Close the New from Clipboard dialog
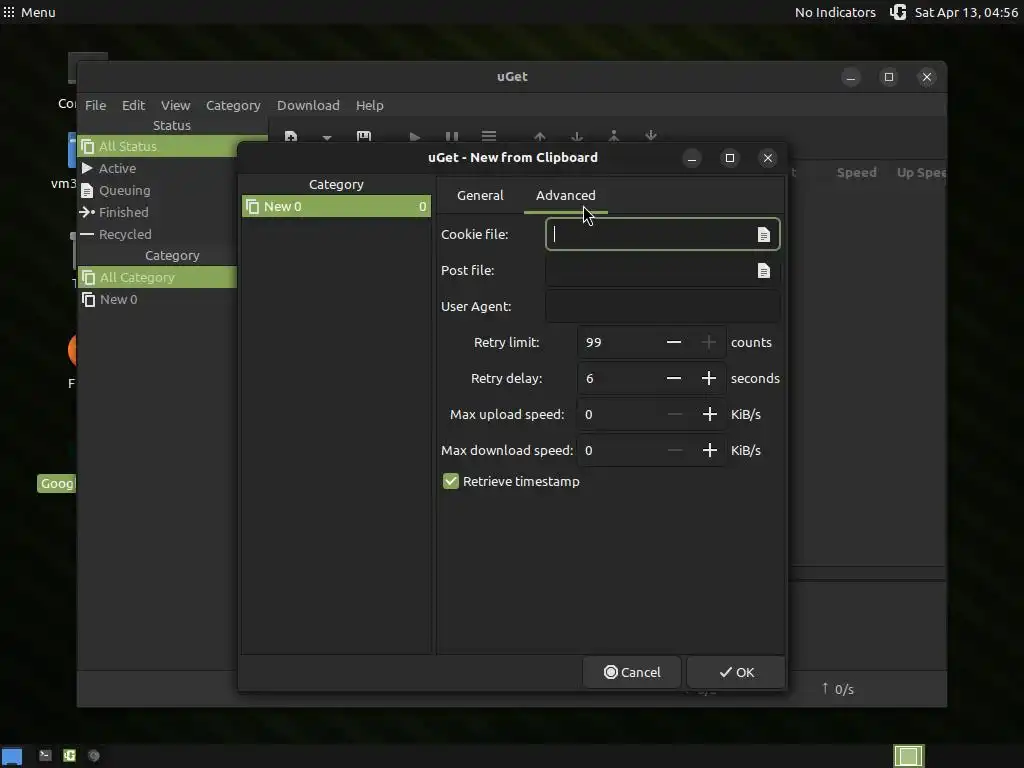This screenshot has width=1024, height=768. pyautogui.click(x=767, y=158)
